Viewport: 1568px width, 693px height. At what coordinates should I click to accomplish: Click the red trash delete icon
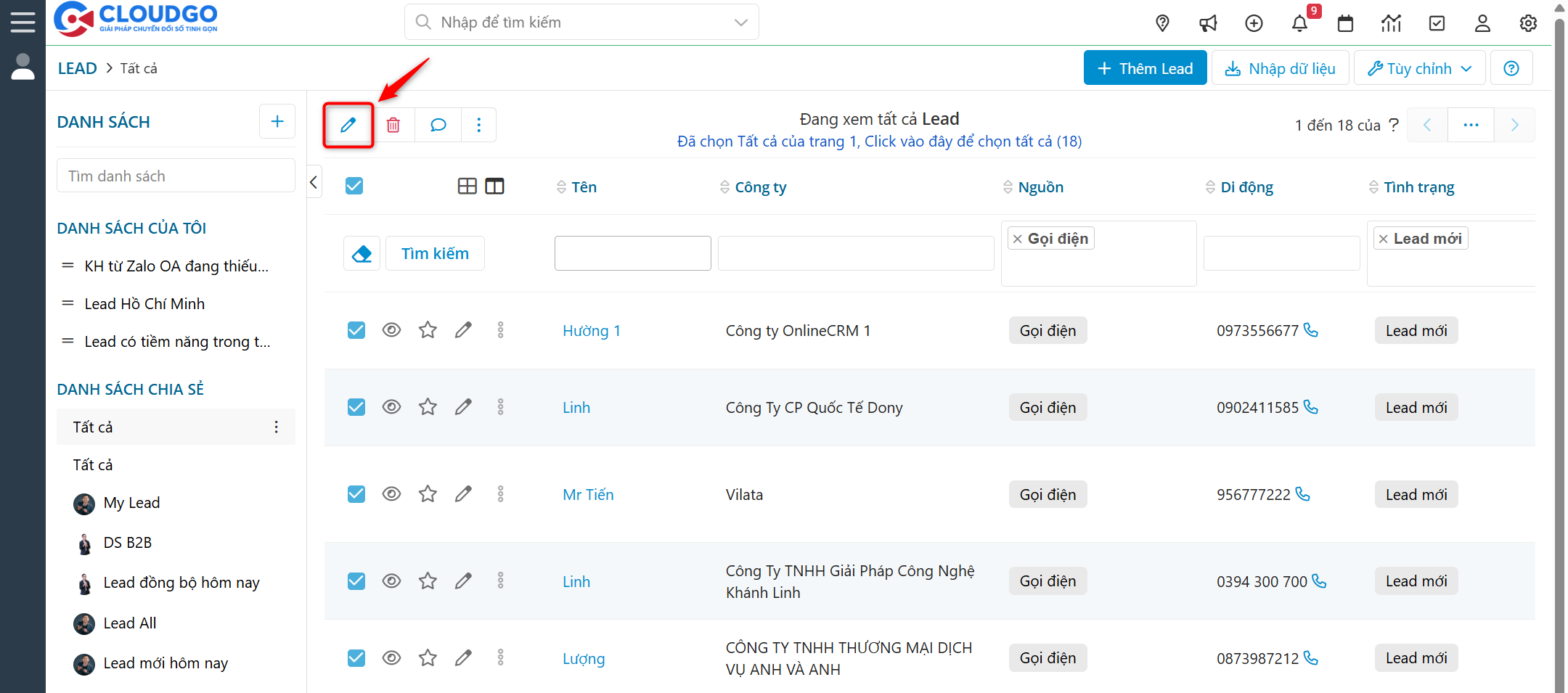(393, 125)
